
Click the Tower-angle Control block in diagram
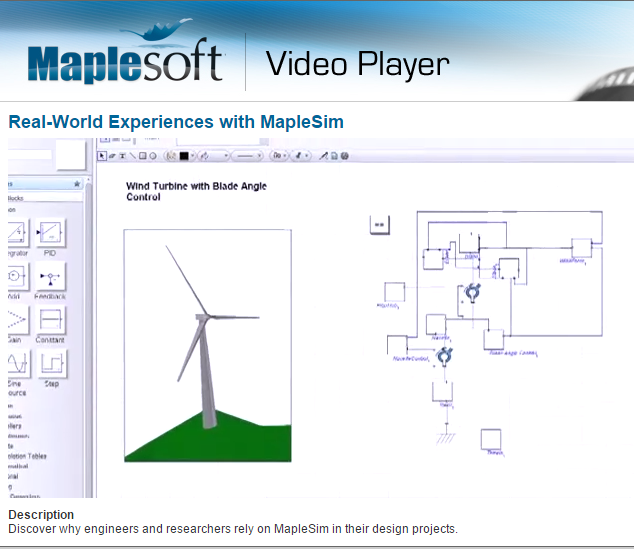494,338
